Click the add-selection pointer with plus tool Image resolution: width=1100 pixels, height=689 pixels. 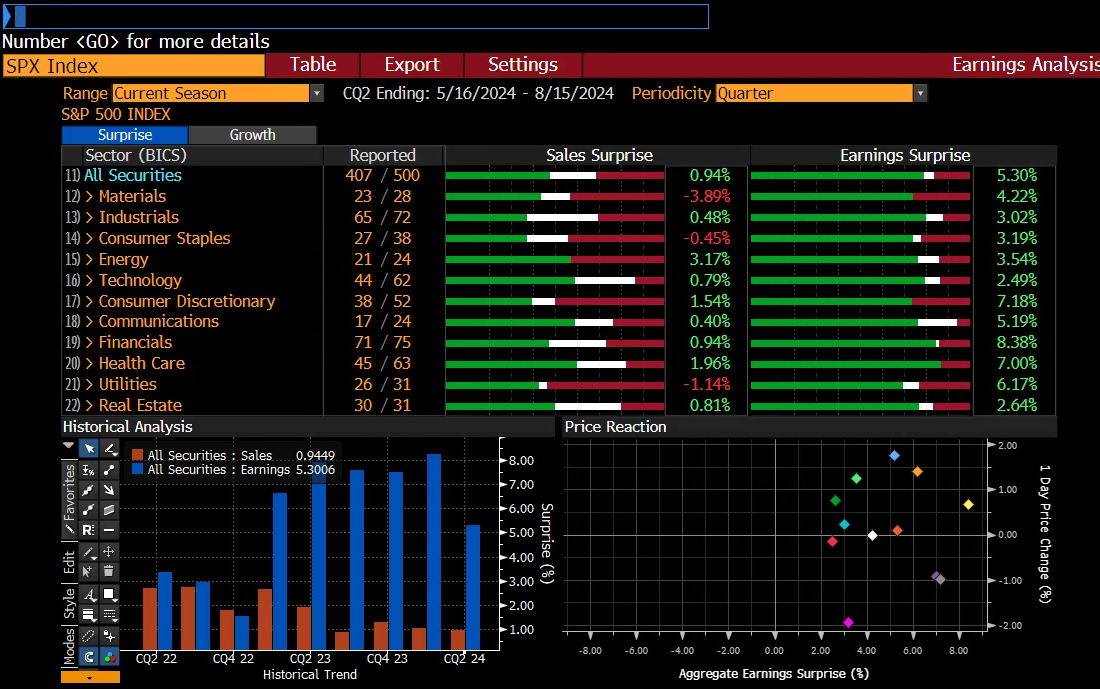click(88, 571)
